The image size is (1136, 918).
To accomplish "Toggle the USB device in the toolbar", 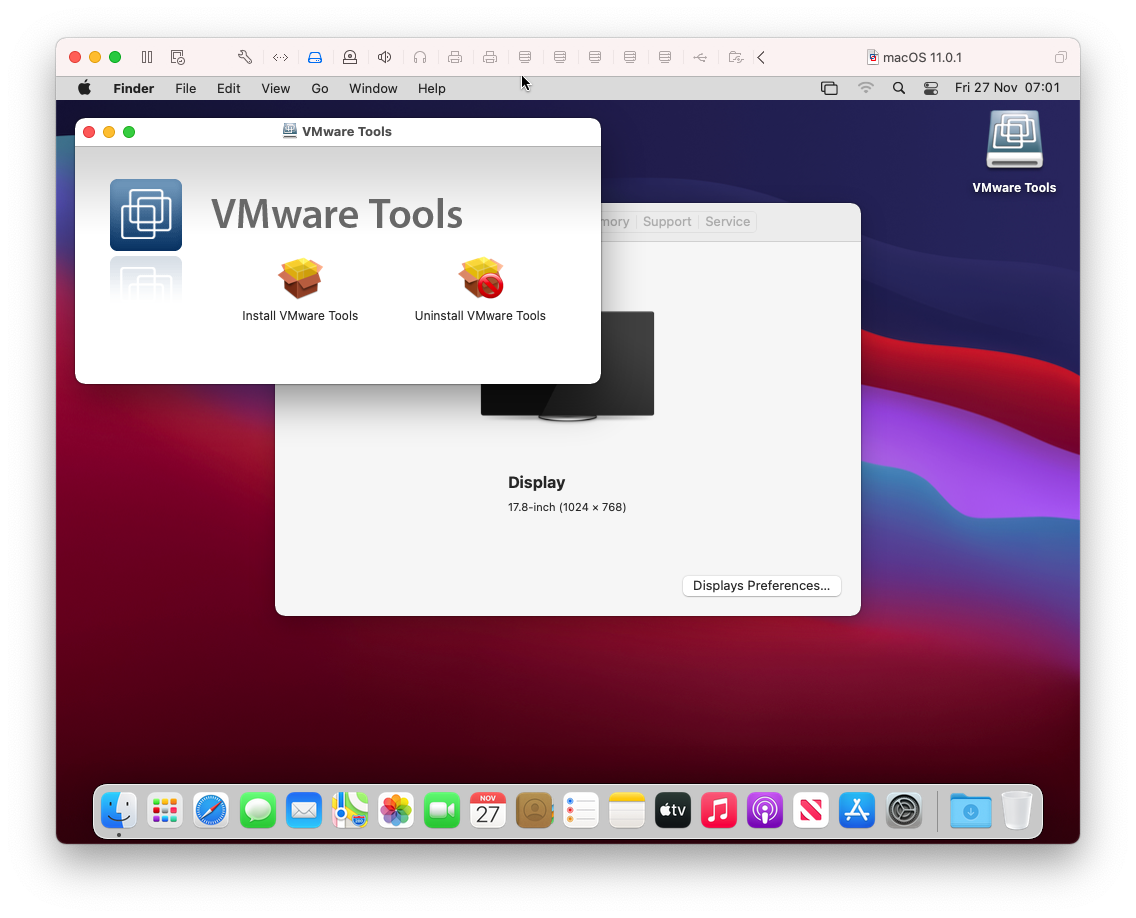I will [700, 57].
